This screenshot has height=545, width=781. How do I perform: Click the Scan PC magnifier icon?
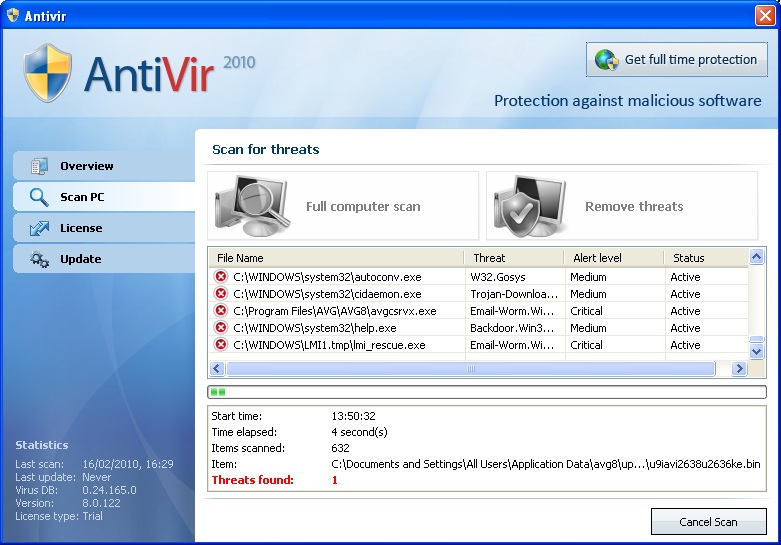[39, 197]
